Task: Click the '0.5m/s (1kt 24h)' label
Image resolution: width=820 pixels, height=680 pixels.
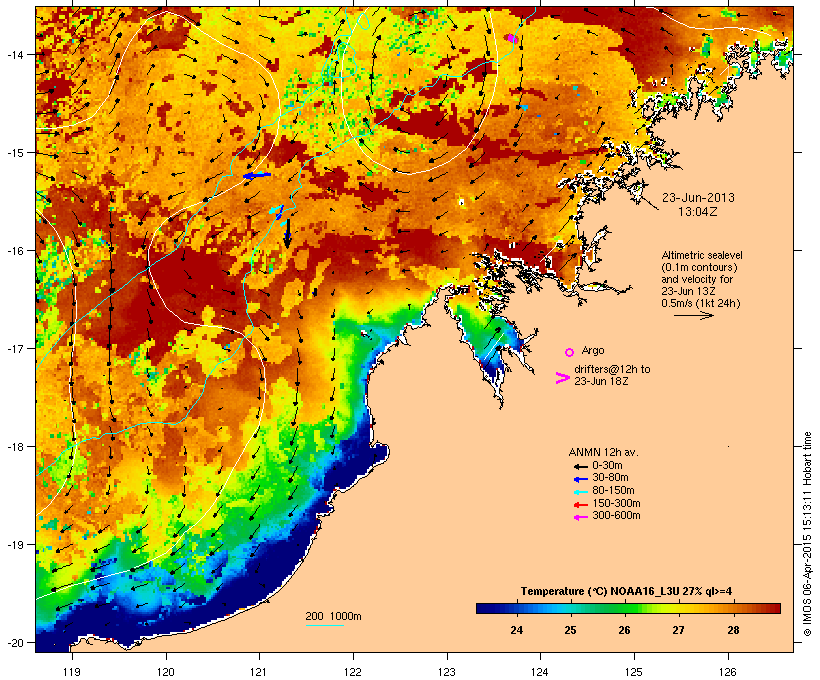Action: point(701,303)
